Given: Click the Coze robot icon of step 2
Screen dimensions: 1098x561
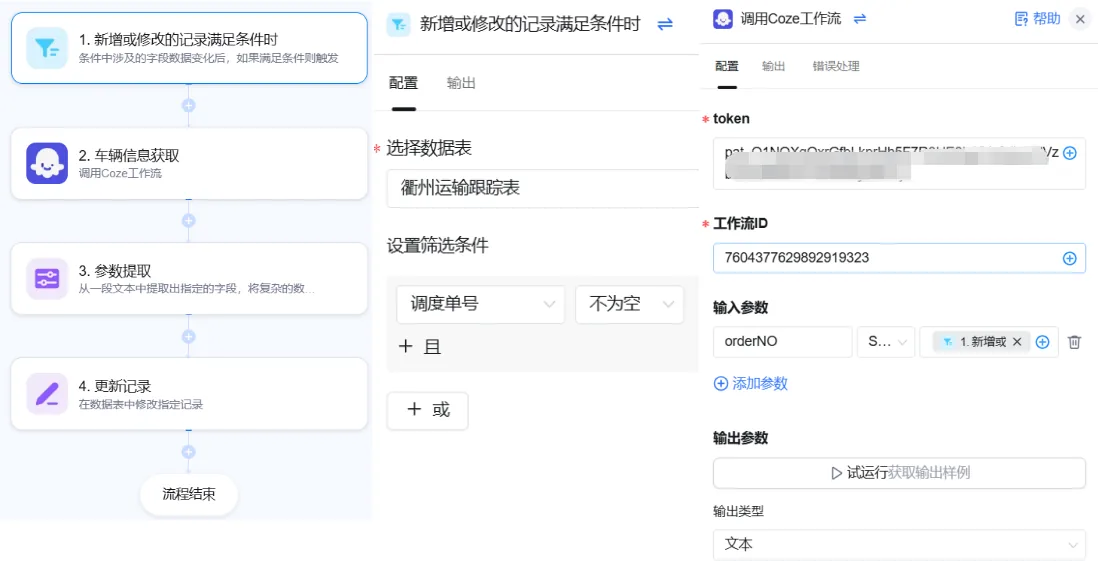Looking at the screenshot, I should (47, 163).
